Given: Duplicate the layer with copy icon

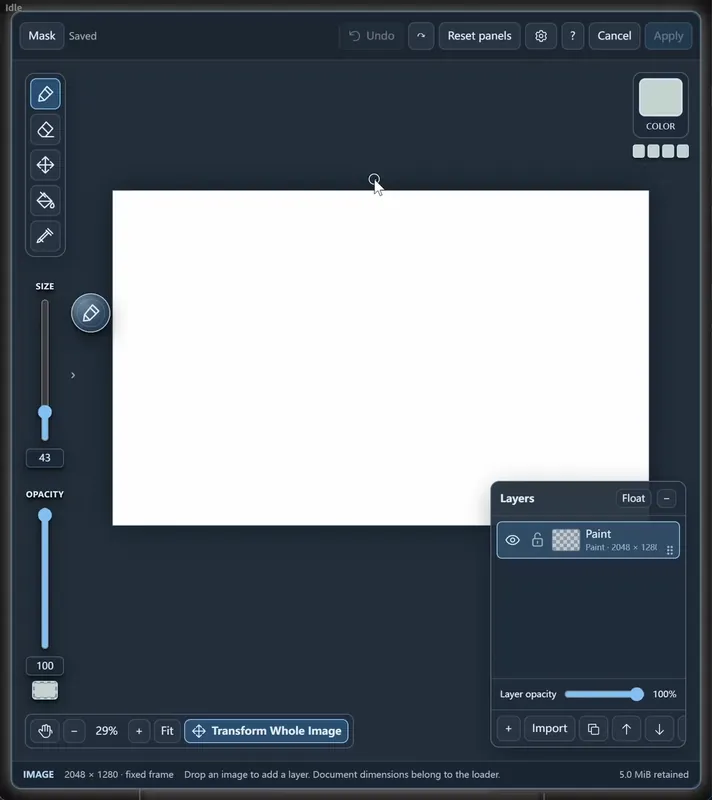Looking at the screenshot, I should click(x=593, y=728).
